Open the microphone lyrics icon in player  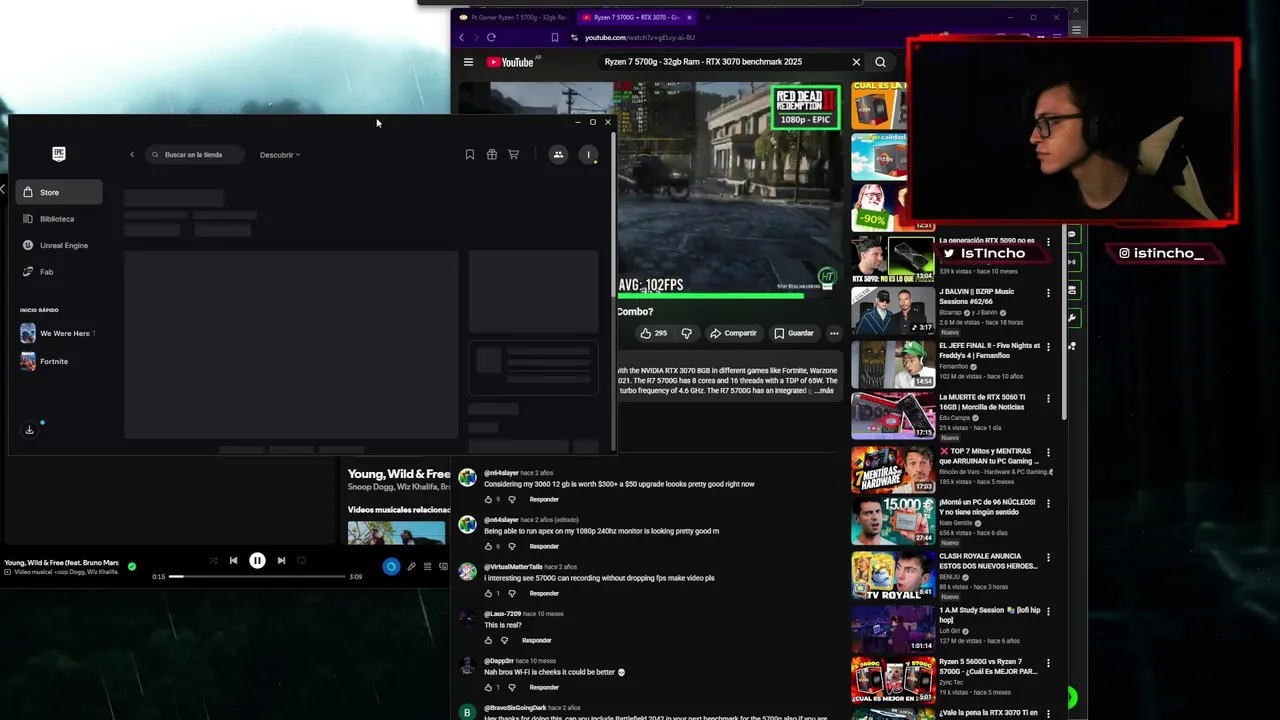point(411,567)
